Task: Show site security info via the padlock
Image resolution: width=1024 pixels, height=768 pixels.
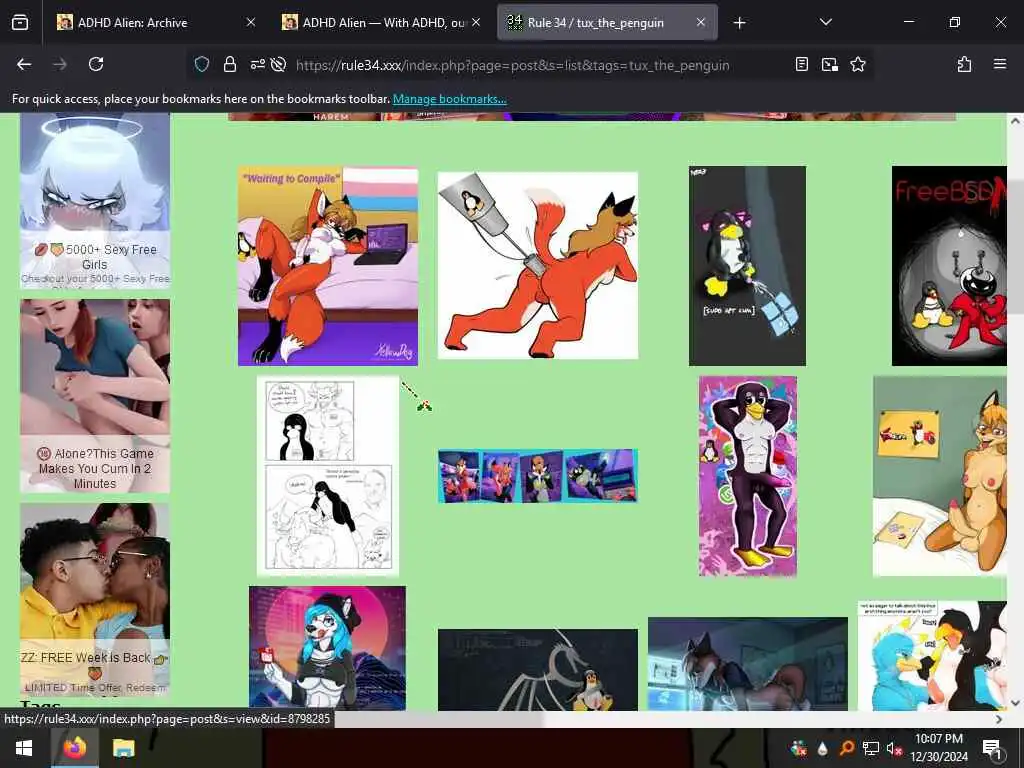Action: 230,64
